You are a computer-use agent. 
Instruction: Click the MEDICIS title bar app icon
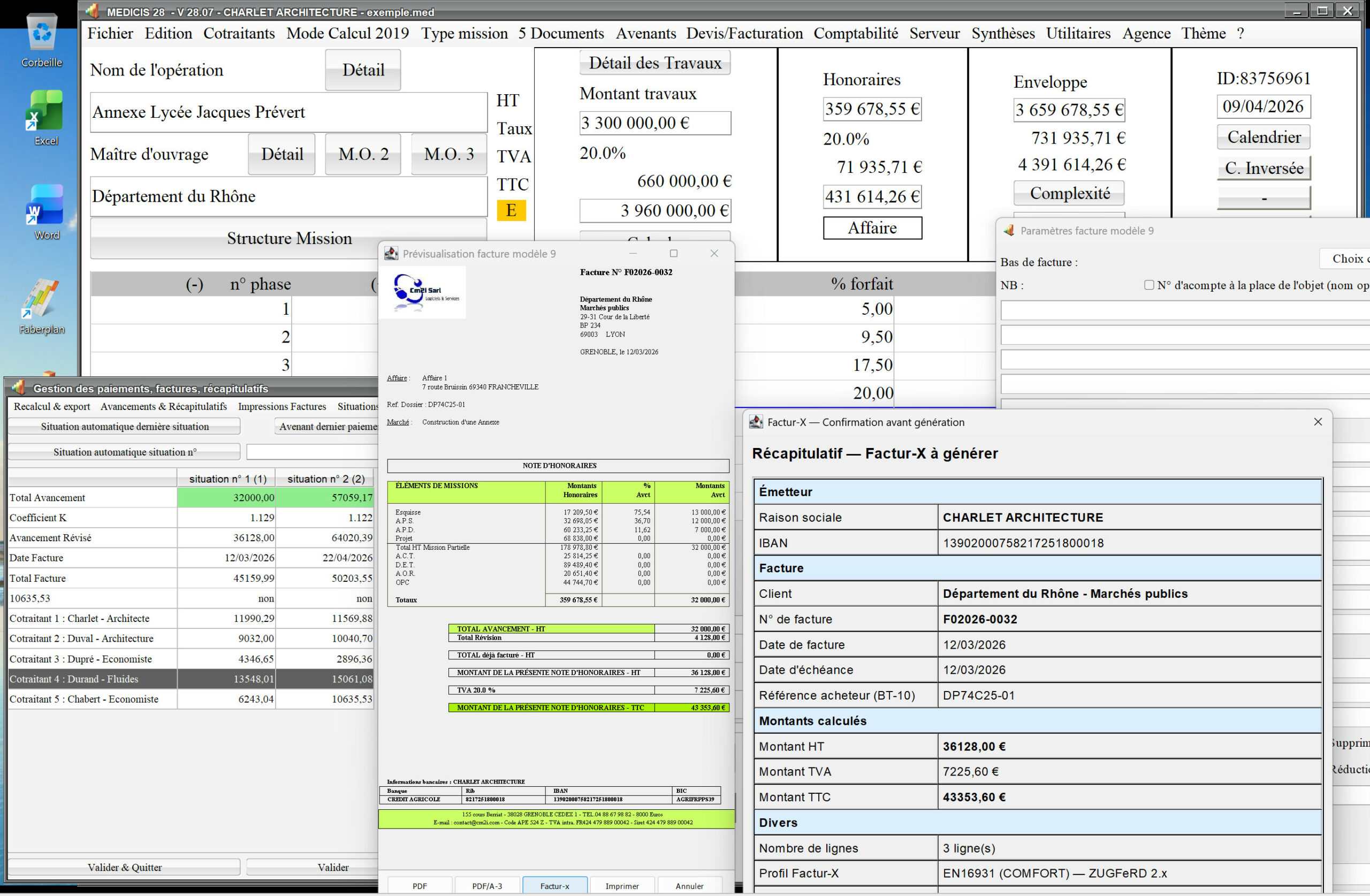pos(92,12)
